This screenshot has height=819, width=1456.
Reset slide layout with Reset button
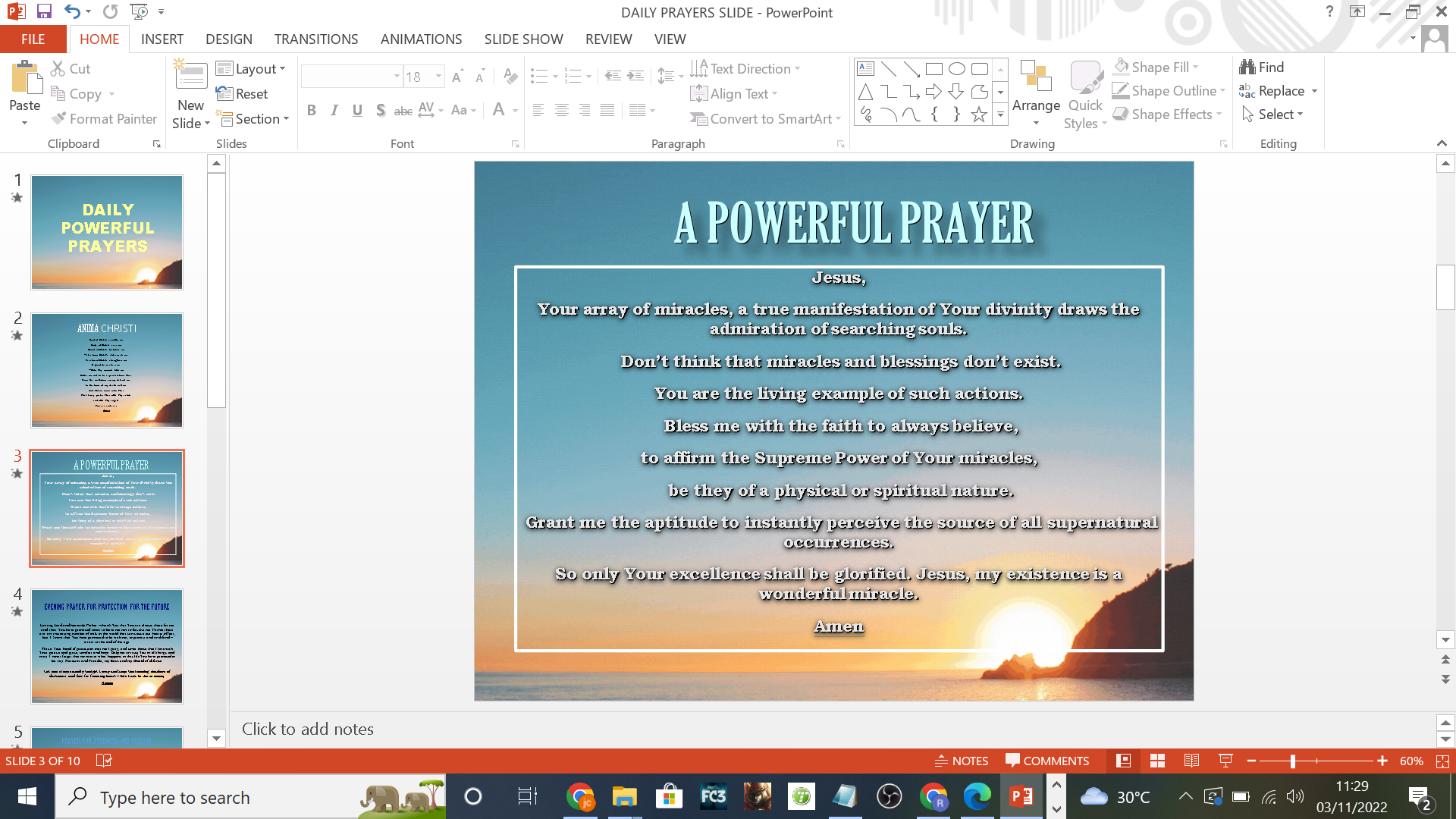[242, 93]
